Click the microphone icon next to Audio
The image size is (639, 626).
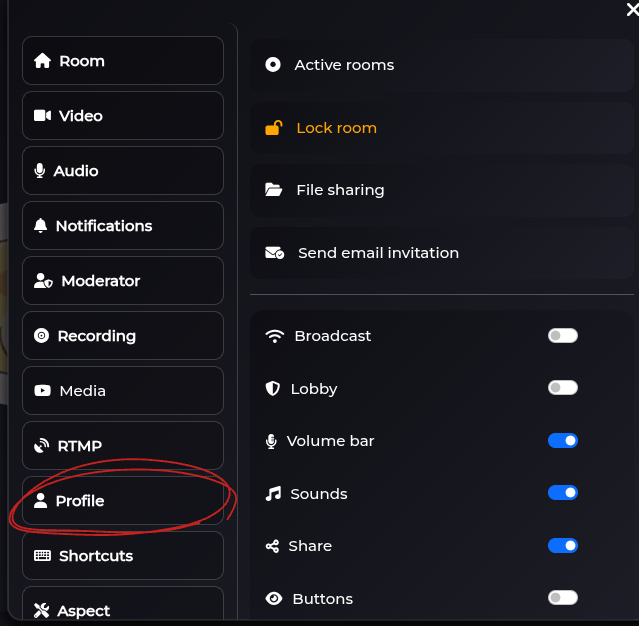click(x=40, y=171)
